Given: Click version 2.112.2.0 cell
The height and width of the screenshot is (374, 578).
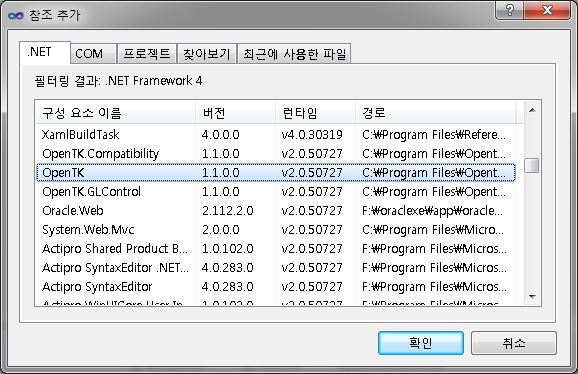Looking at the screenshot, I should (227, 211).
